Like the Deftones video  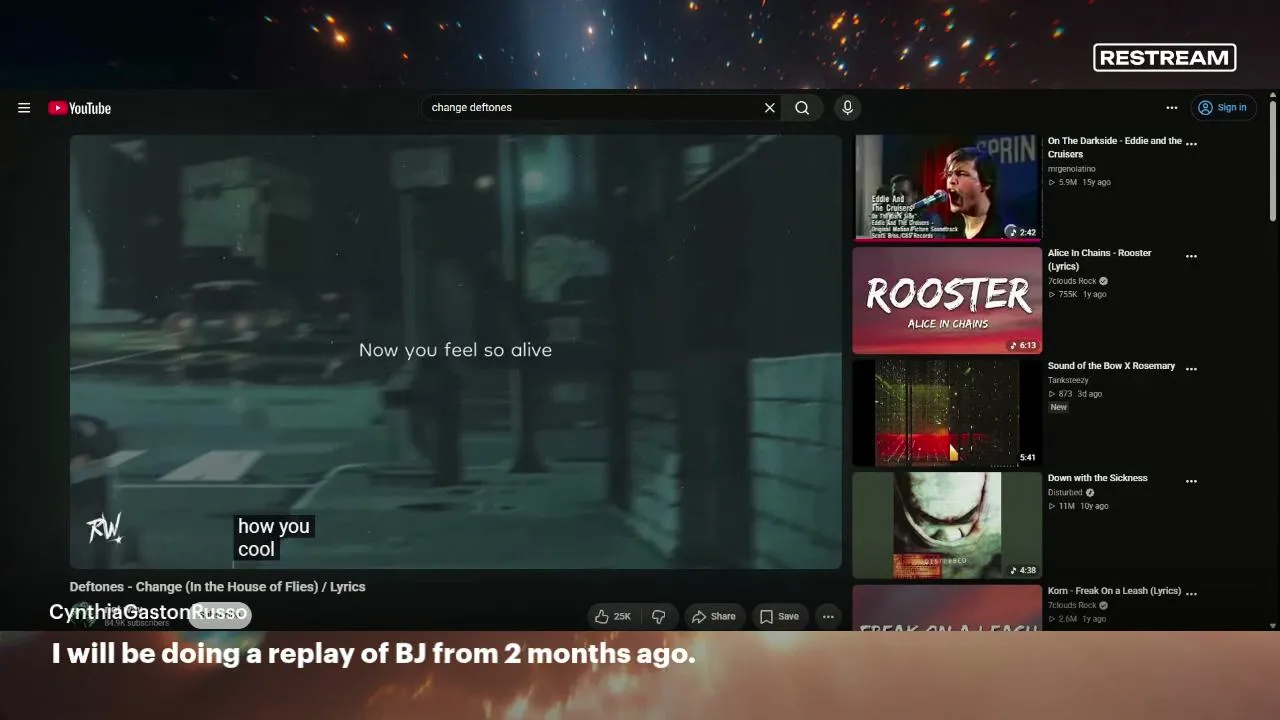click(x=613, y=617)
